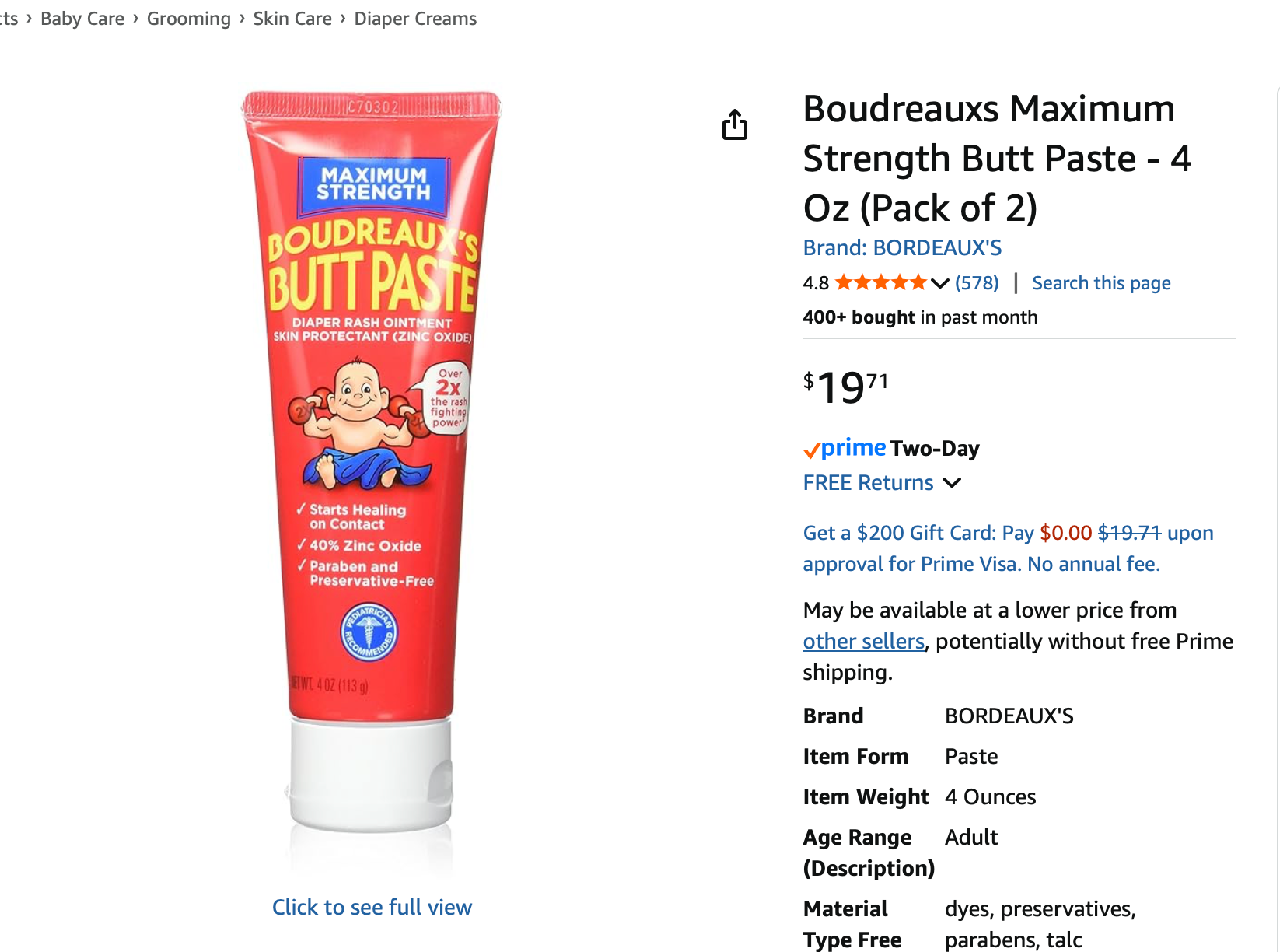Click the "Click to see full view" link
This screenshot has width=1280, height=952.
(372, 907)
